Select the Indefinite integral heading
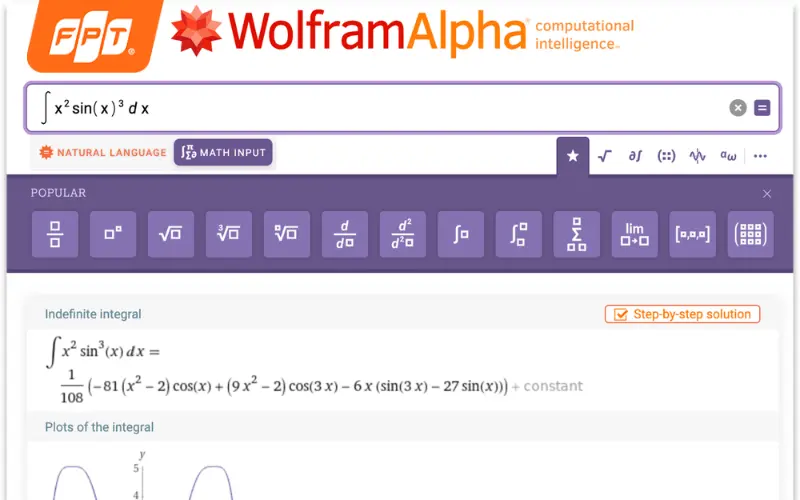 [x=93, y=314]
